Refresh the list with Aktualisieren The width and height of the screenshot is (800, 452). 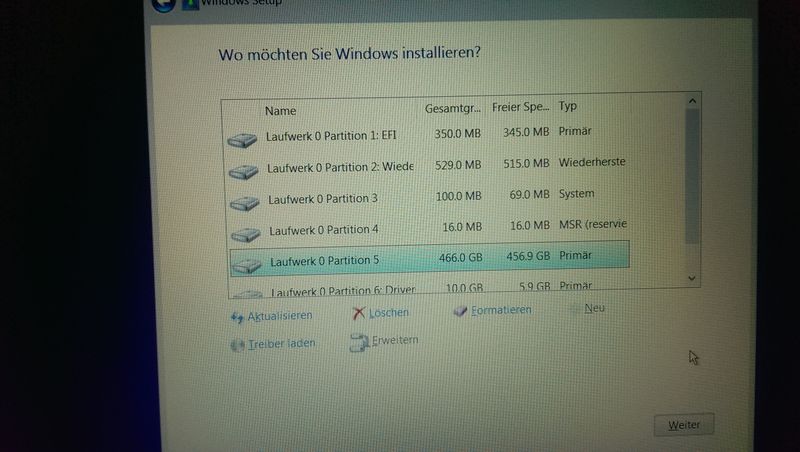coord(280,316)
